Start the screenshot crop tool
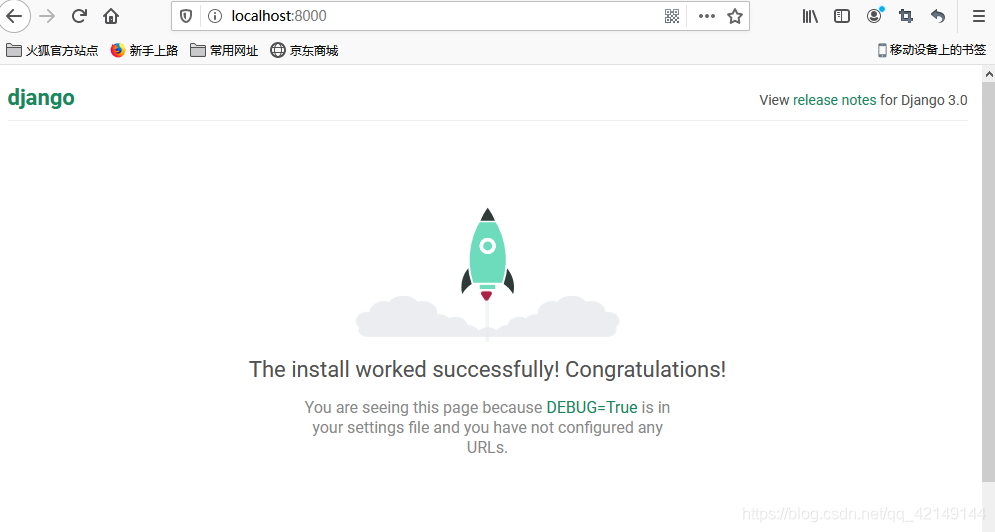The image size is (995, 532). click(906, 16)
